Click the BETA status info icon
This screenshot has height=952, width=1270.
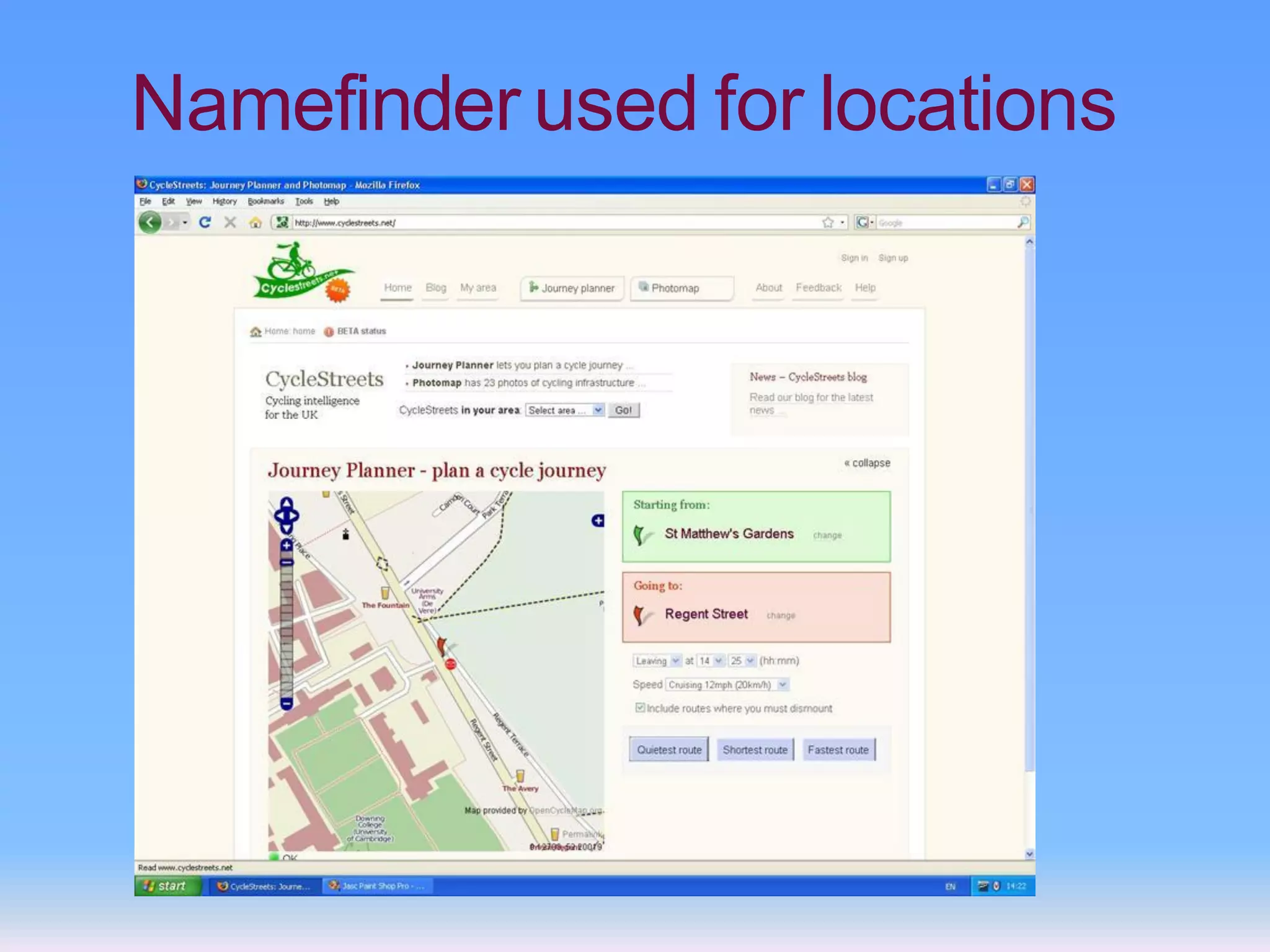click(x=329, y=332)
